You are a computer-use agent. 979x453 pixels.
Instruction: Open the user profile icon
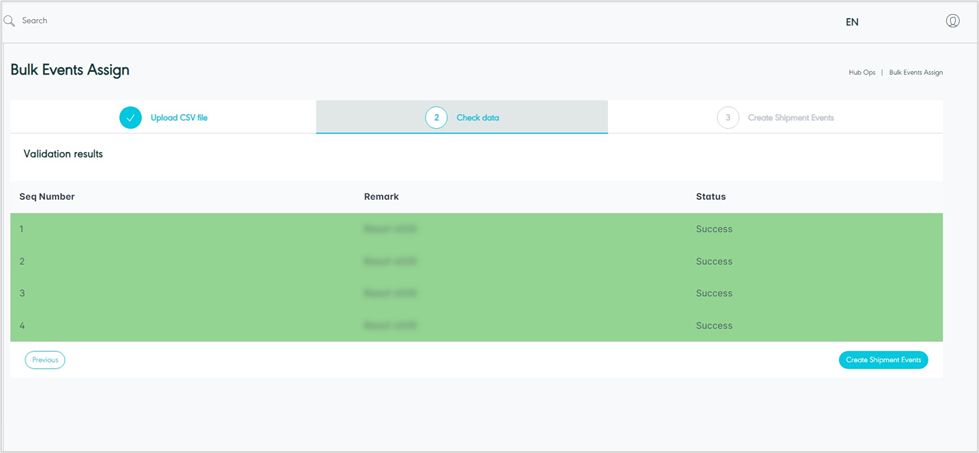952,21
